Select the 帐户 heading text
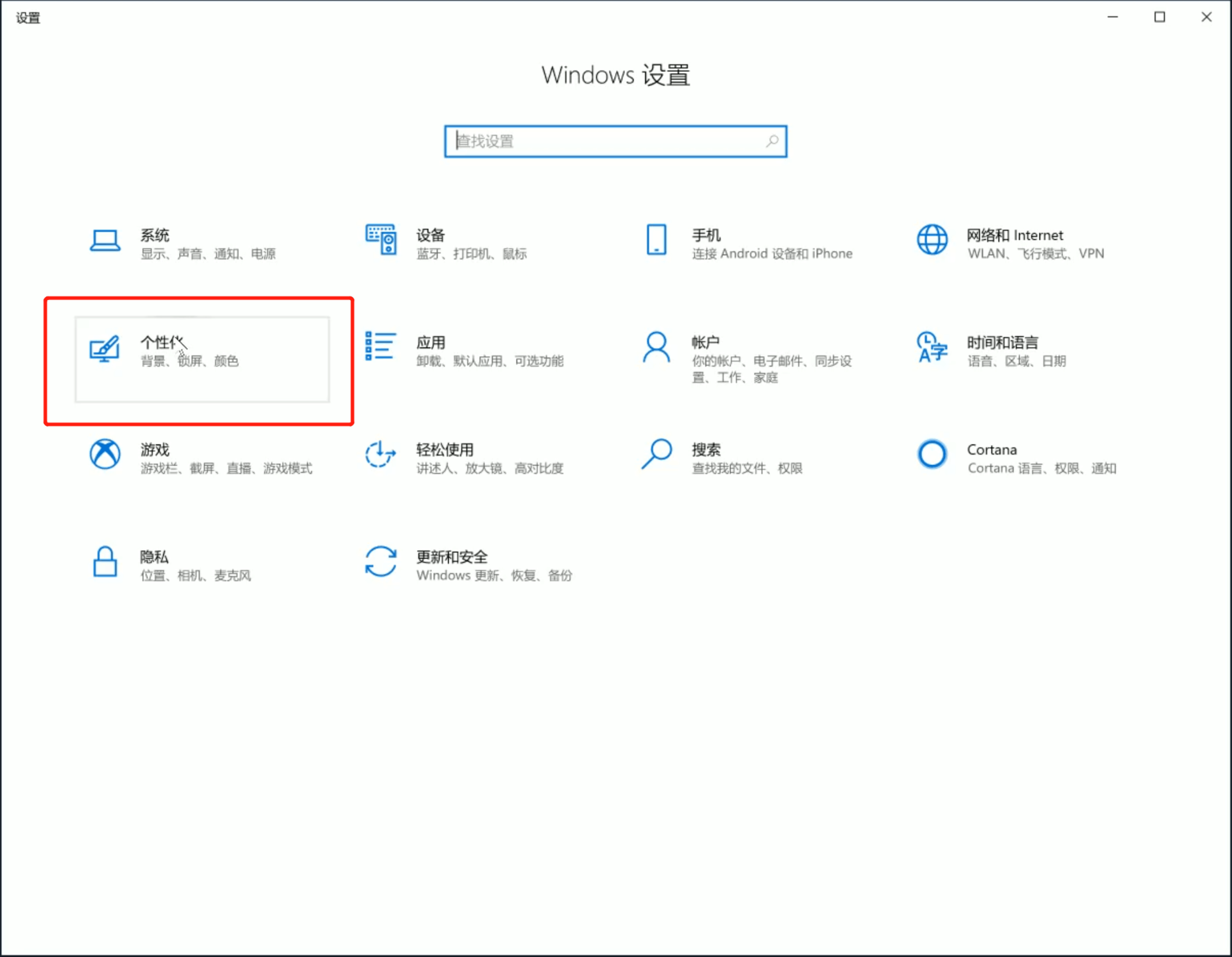Image resolution: width=1232 pixels, height=957 pixels. 705,343
